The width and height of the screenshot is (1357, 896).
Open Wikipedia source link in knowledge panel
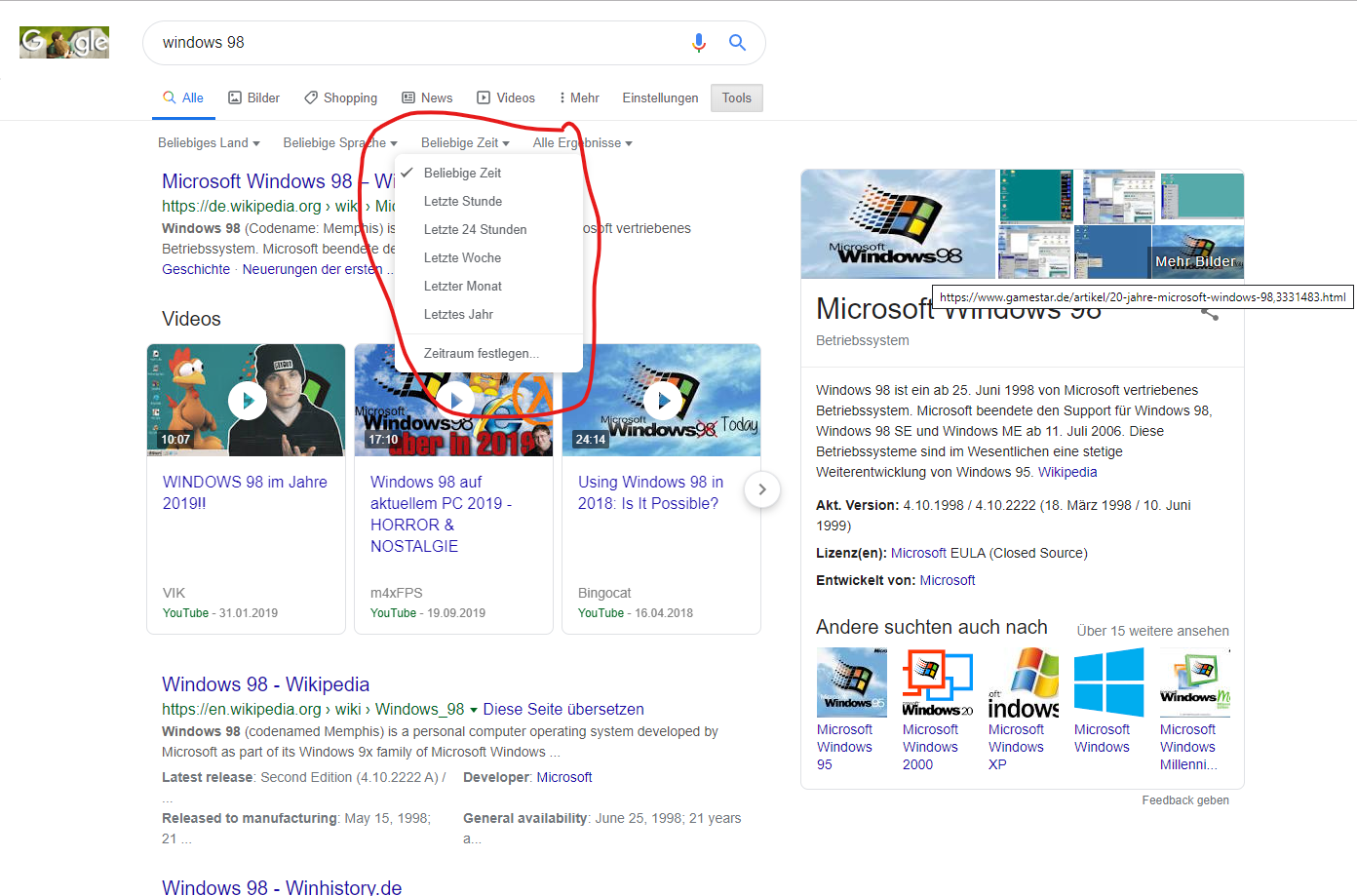pyautogui.click(x=1067, y=472)
